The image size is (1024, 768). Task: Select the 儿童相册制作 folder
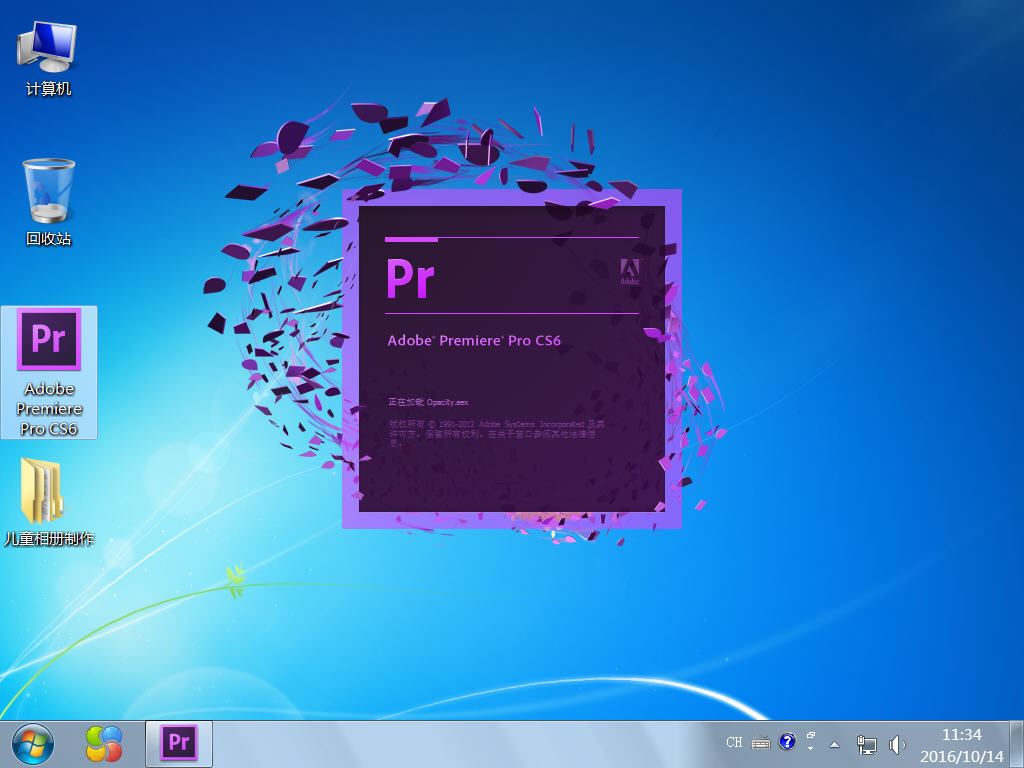[x=49, y=502]
